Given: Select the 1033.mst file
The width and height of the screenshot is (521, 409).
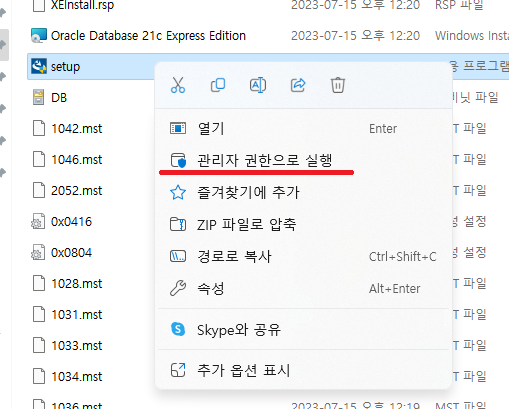Looking at the screenshot, I should point(77,346).
